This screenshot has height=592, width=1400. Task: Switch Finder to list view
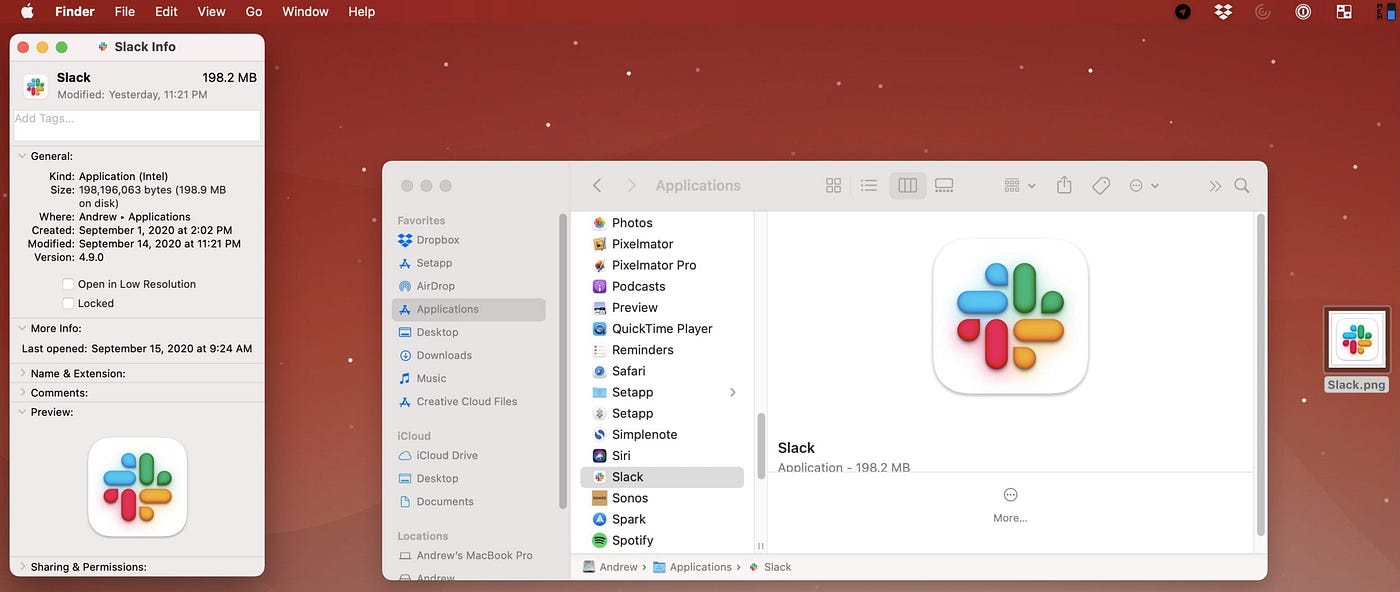[x=869, y=185]
